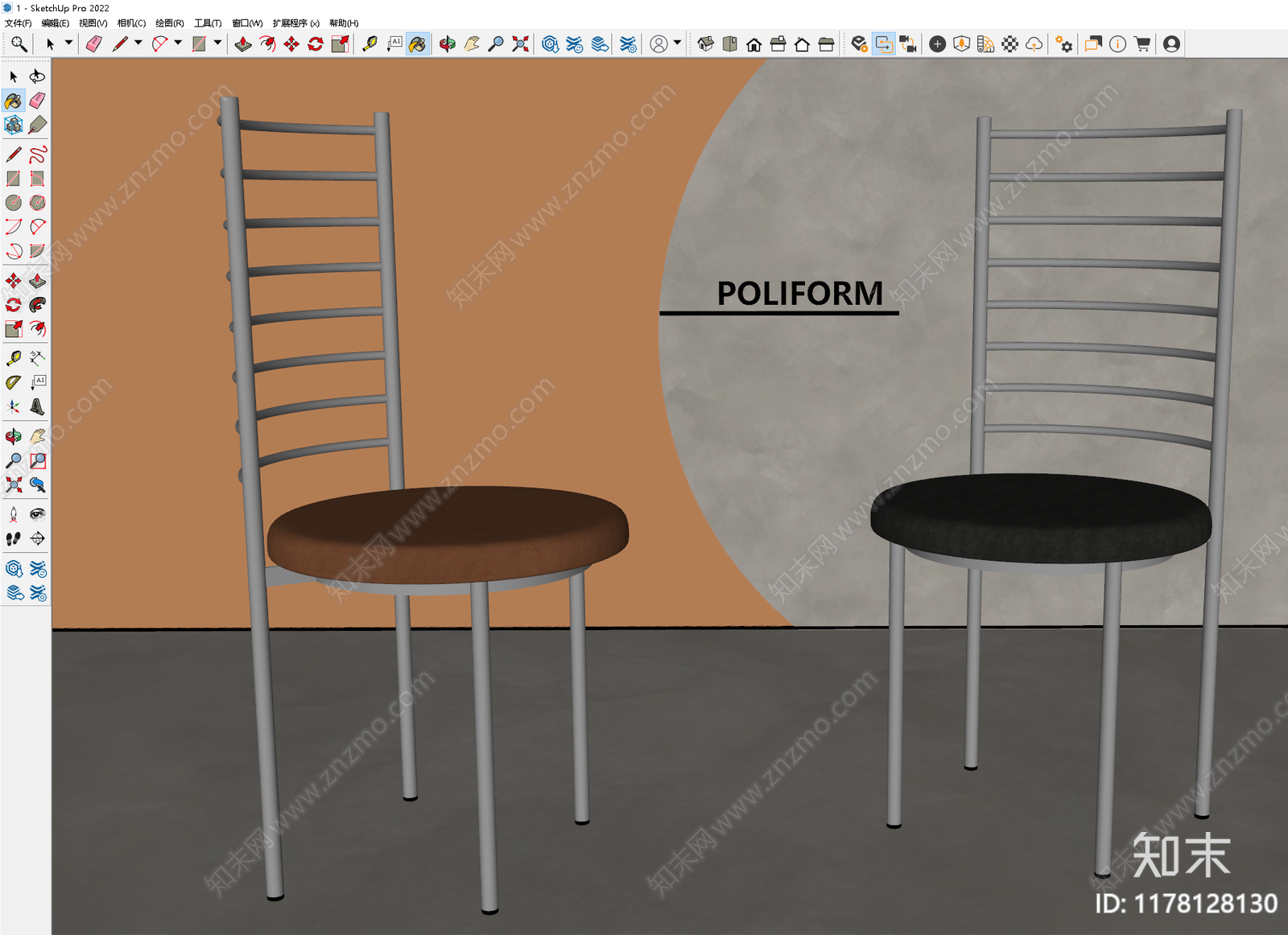Select the Dimensions tool in left toolbar
This screenshot has height=935, width=1288.
click(38, 358)
